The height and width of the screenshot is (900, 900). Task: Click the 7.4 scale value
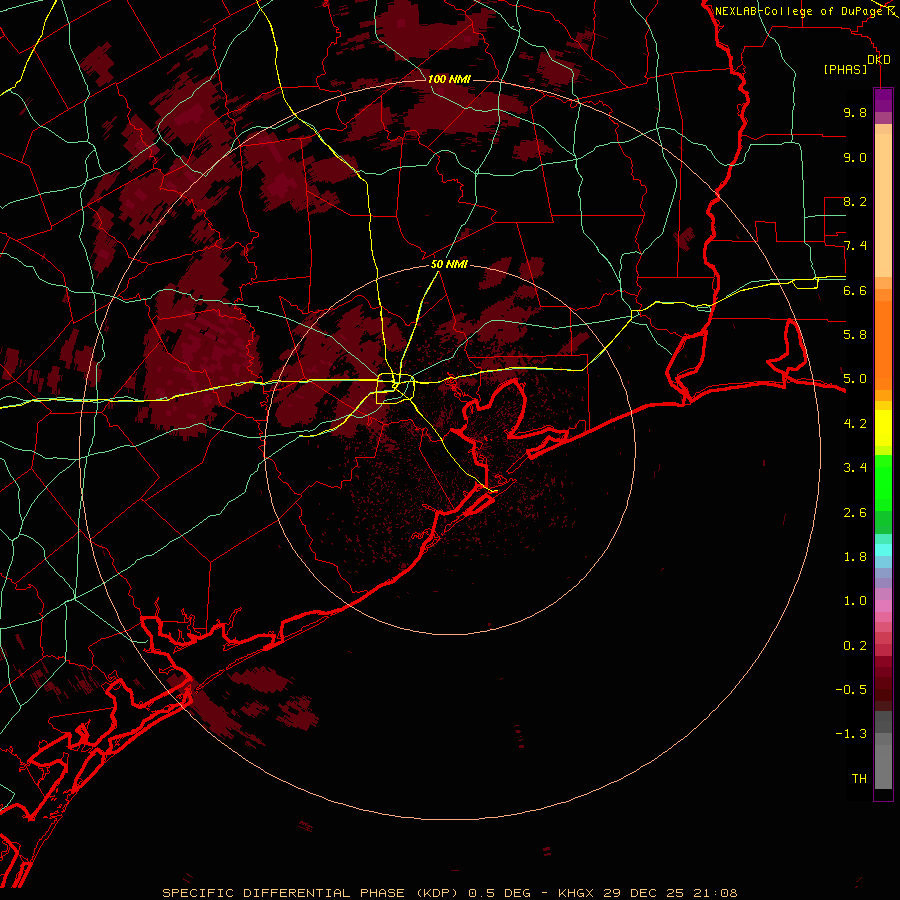click(x=855, y=246)
